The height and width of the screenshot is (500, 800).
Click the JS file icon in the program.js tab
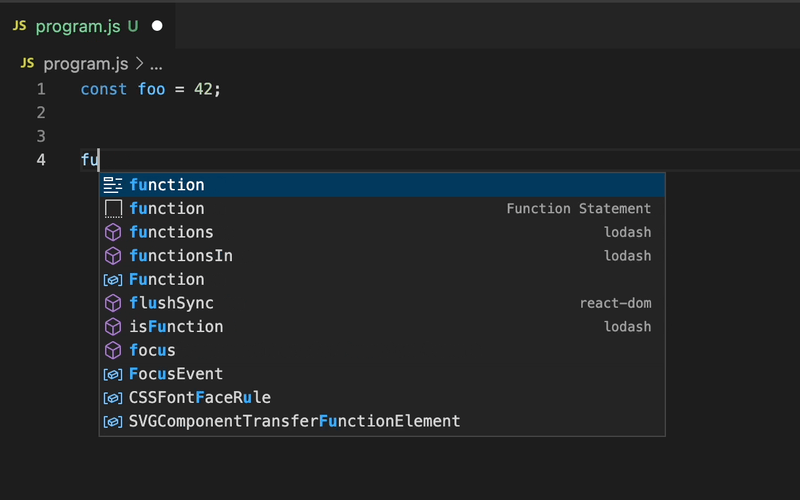click(x=19, y=25)
